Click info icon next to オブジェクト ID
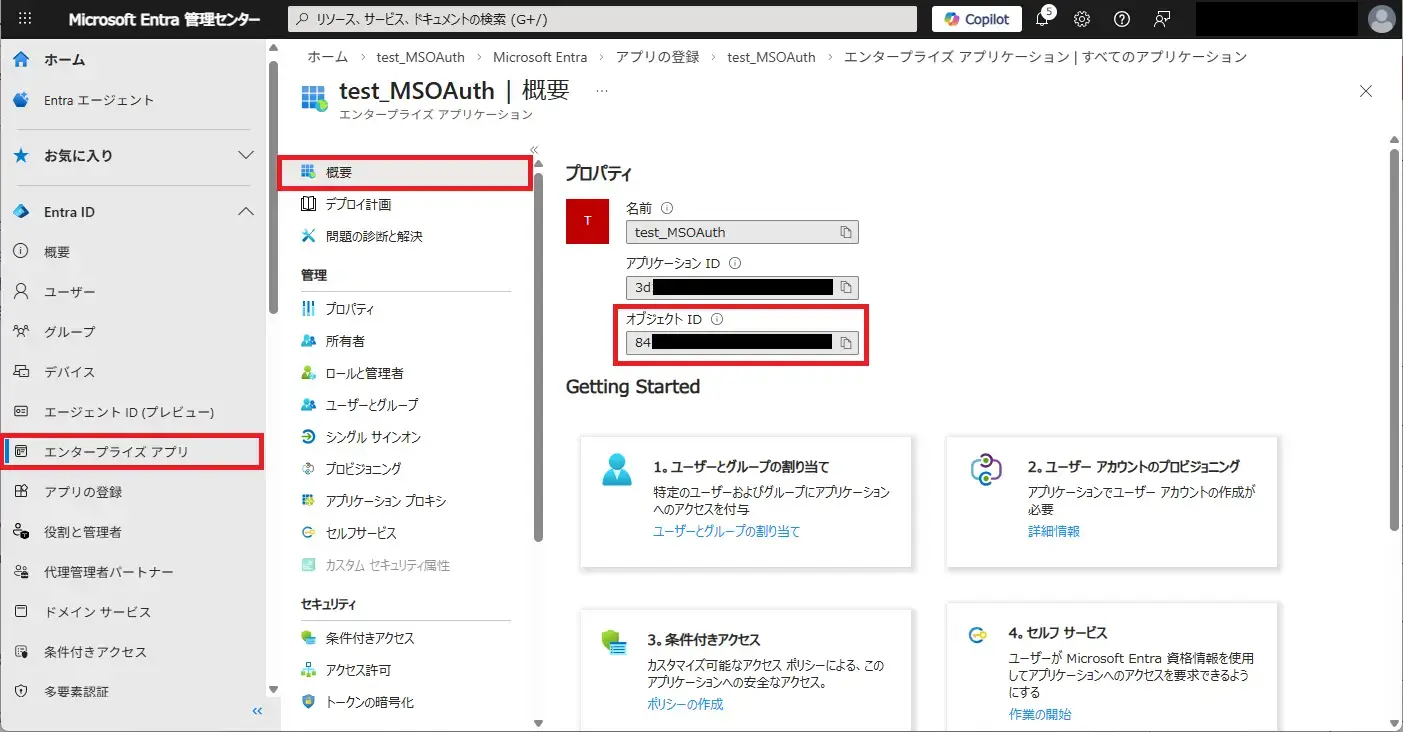The image size is (1403, 732). (x=716, y=320)
